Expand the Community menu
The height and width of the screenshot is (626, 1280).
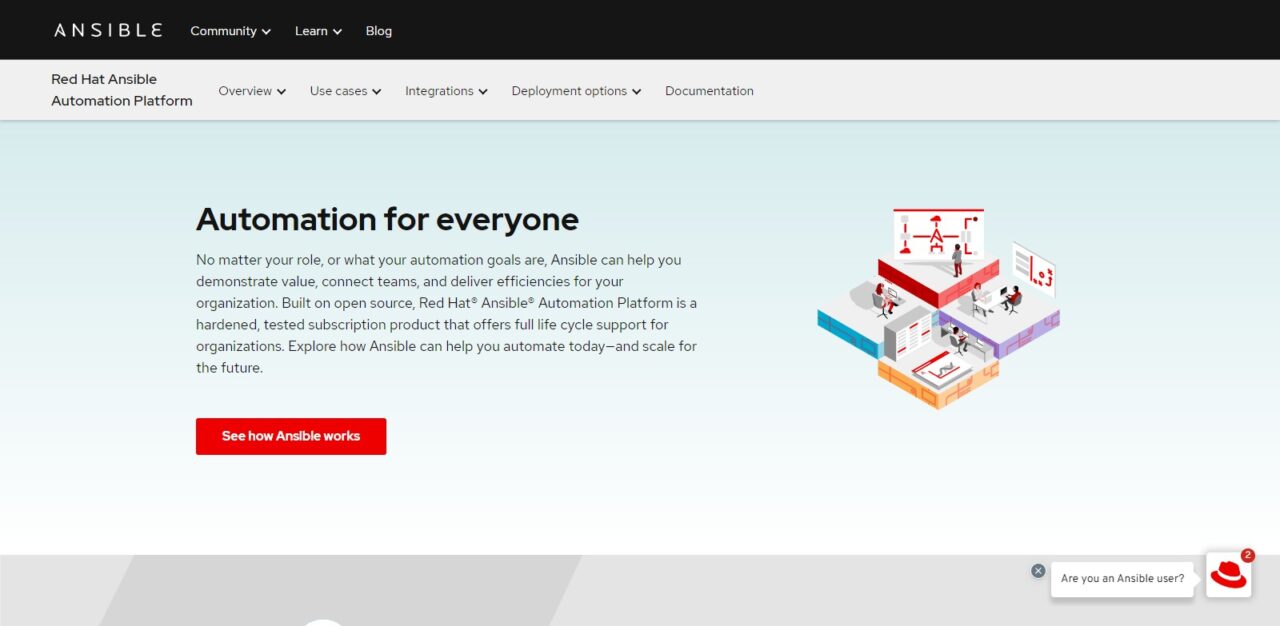point(231,31)
